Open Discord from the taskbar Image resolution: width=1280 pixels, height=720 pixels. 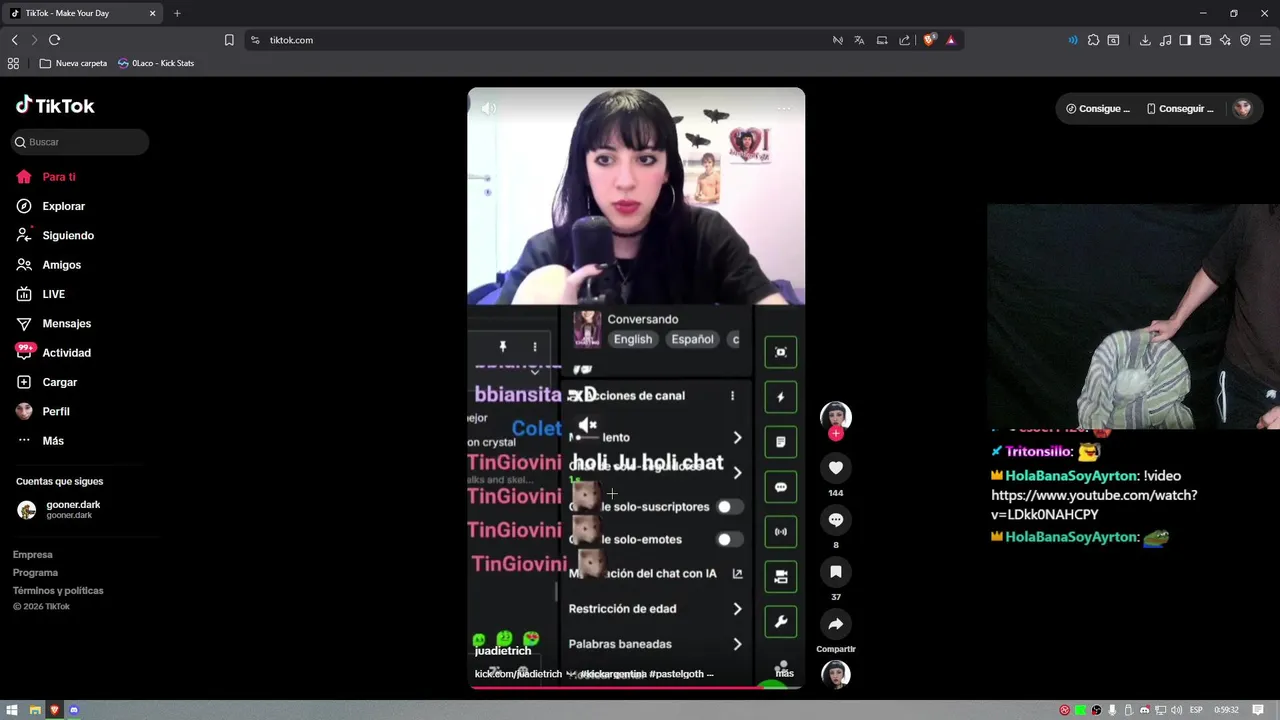(x=74, y=710)
